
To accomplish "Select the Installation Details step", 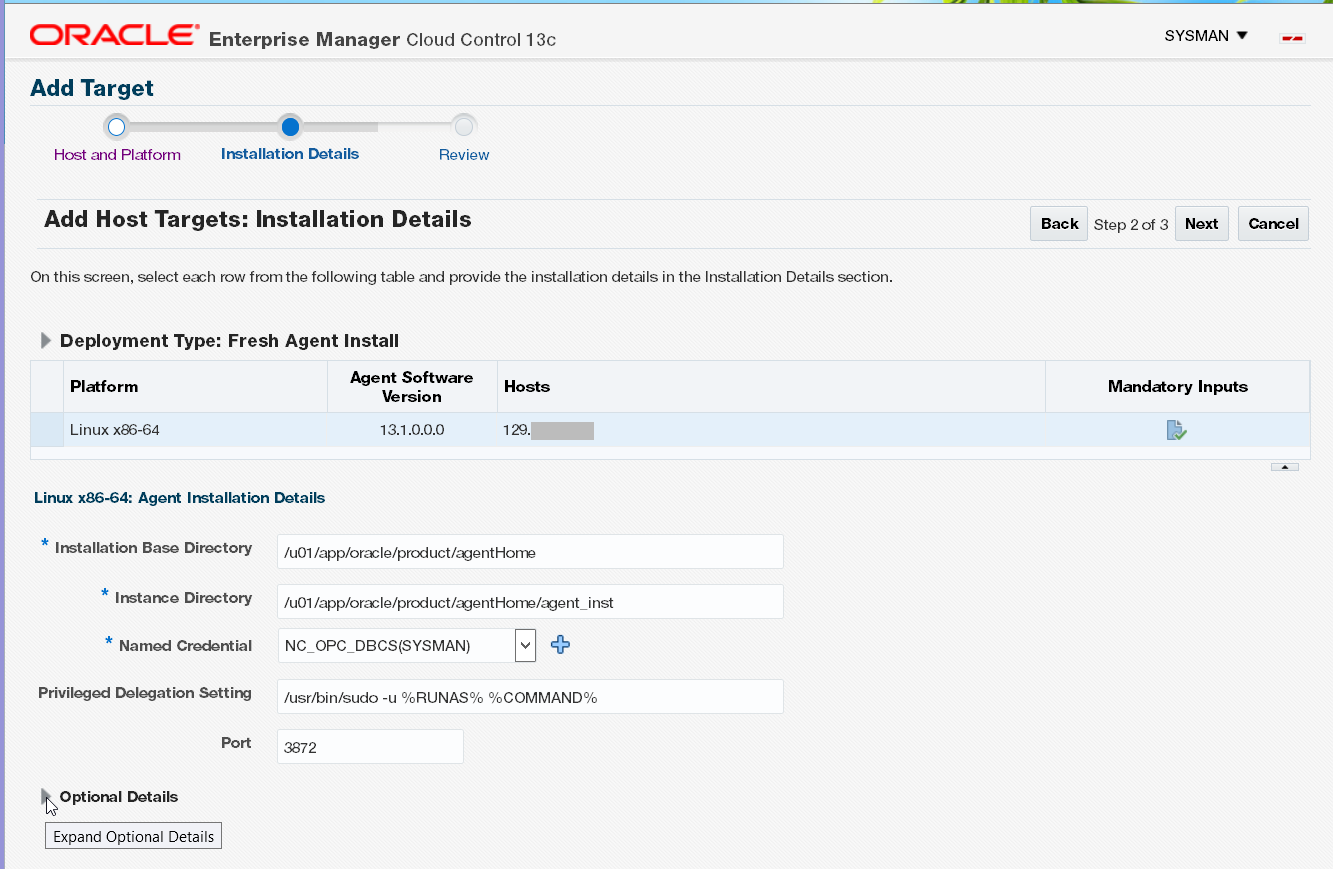I will pos(290,154).
